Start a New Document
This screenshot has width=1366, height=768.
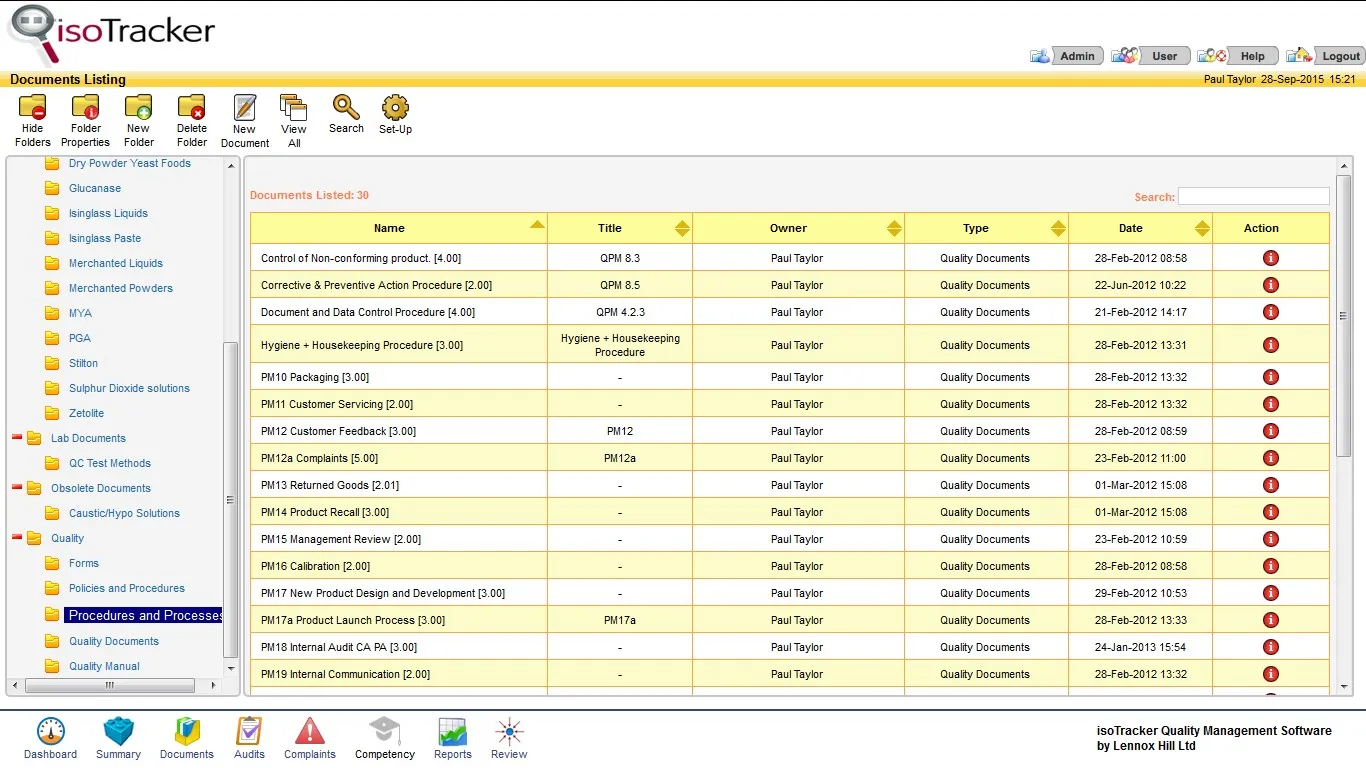point(244,118)
